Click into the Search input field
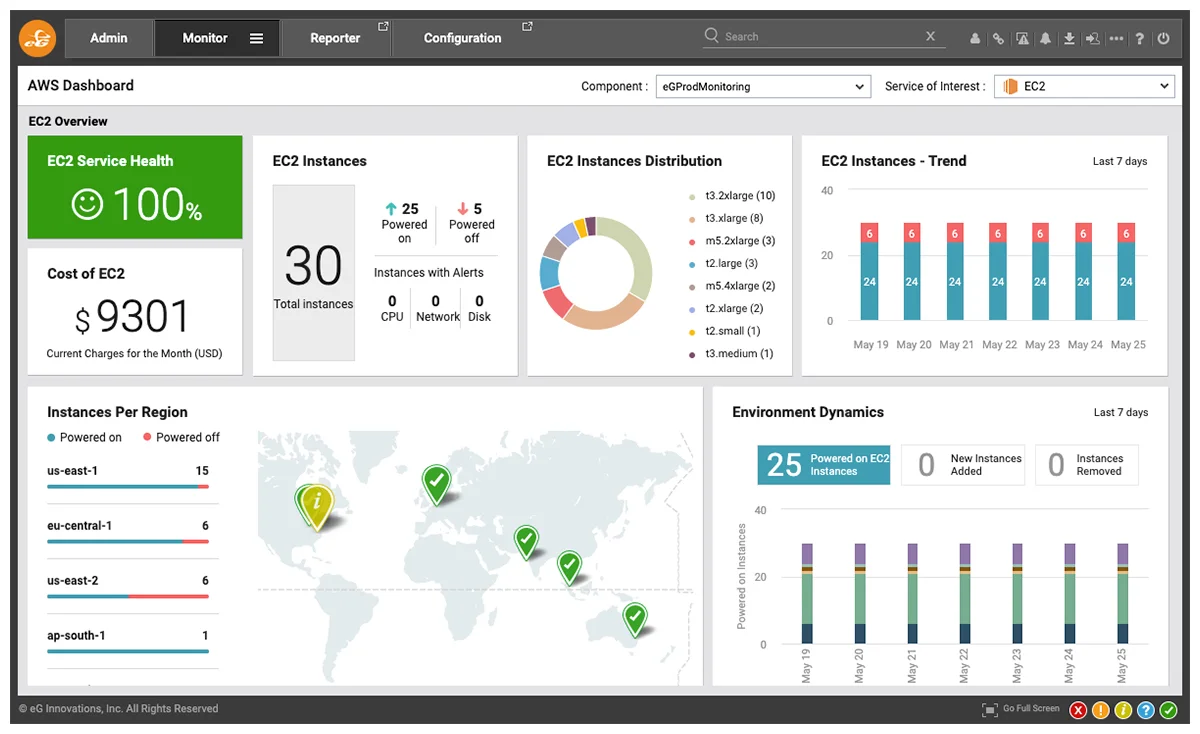Screen dimensions: 1200x734 (822, 36)
